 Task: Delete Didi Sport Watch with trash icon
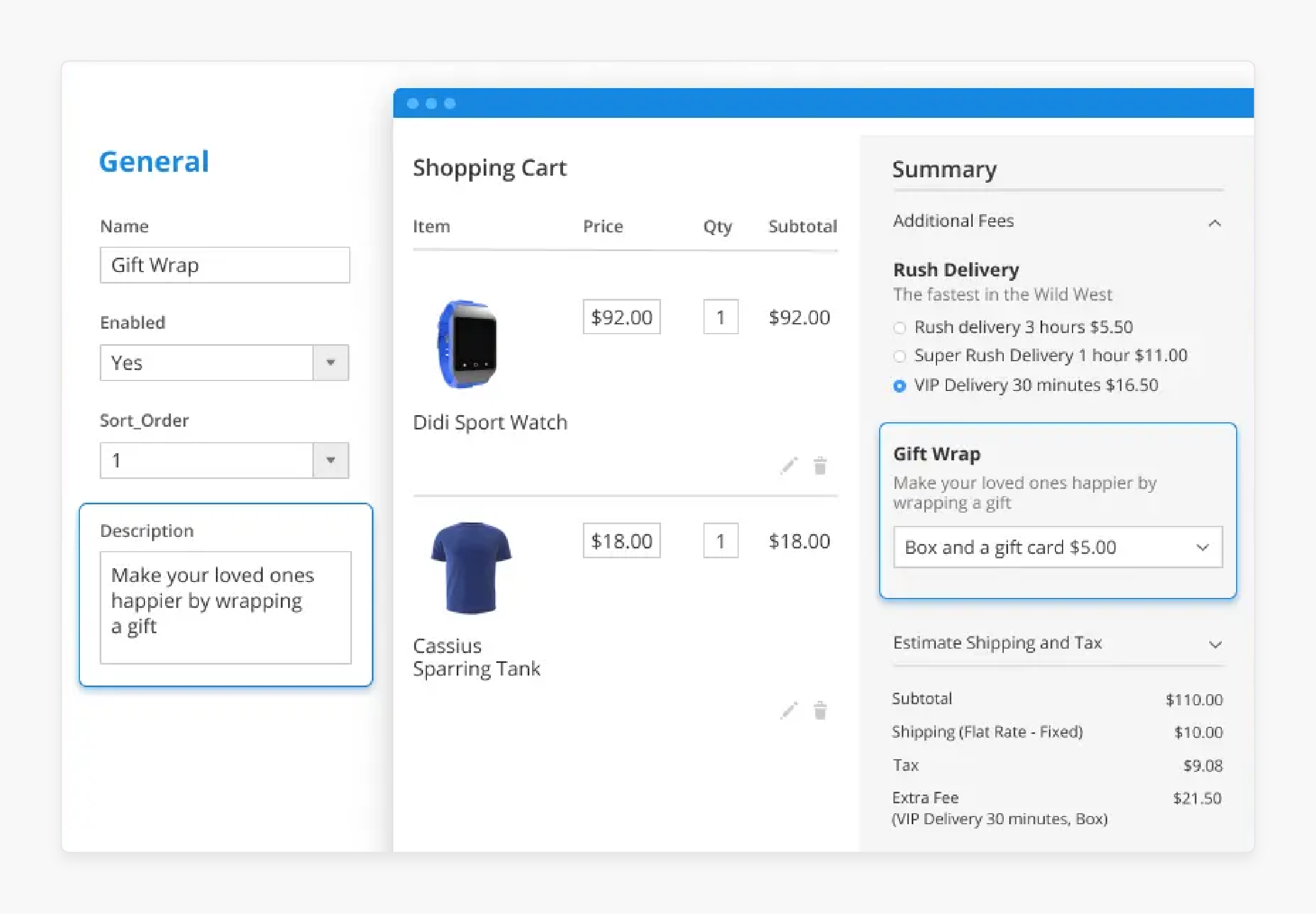pyautogui.click(x=820, y=466)
